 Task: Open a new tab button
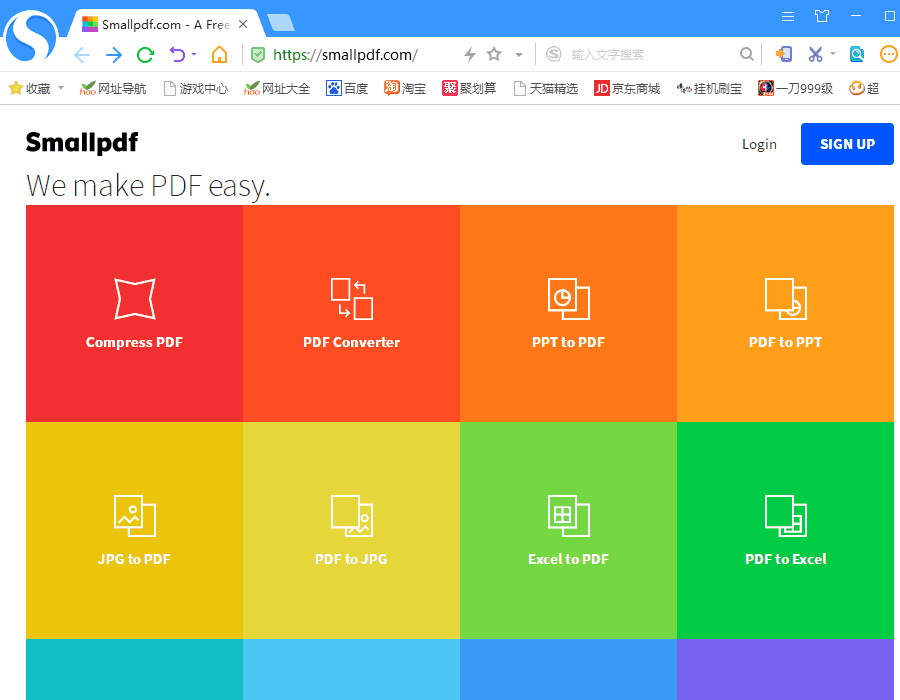pos(281,23)
